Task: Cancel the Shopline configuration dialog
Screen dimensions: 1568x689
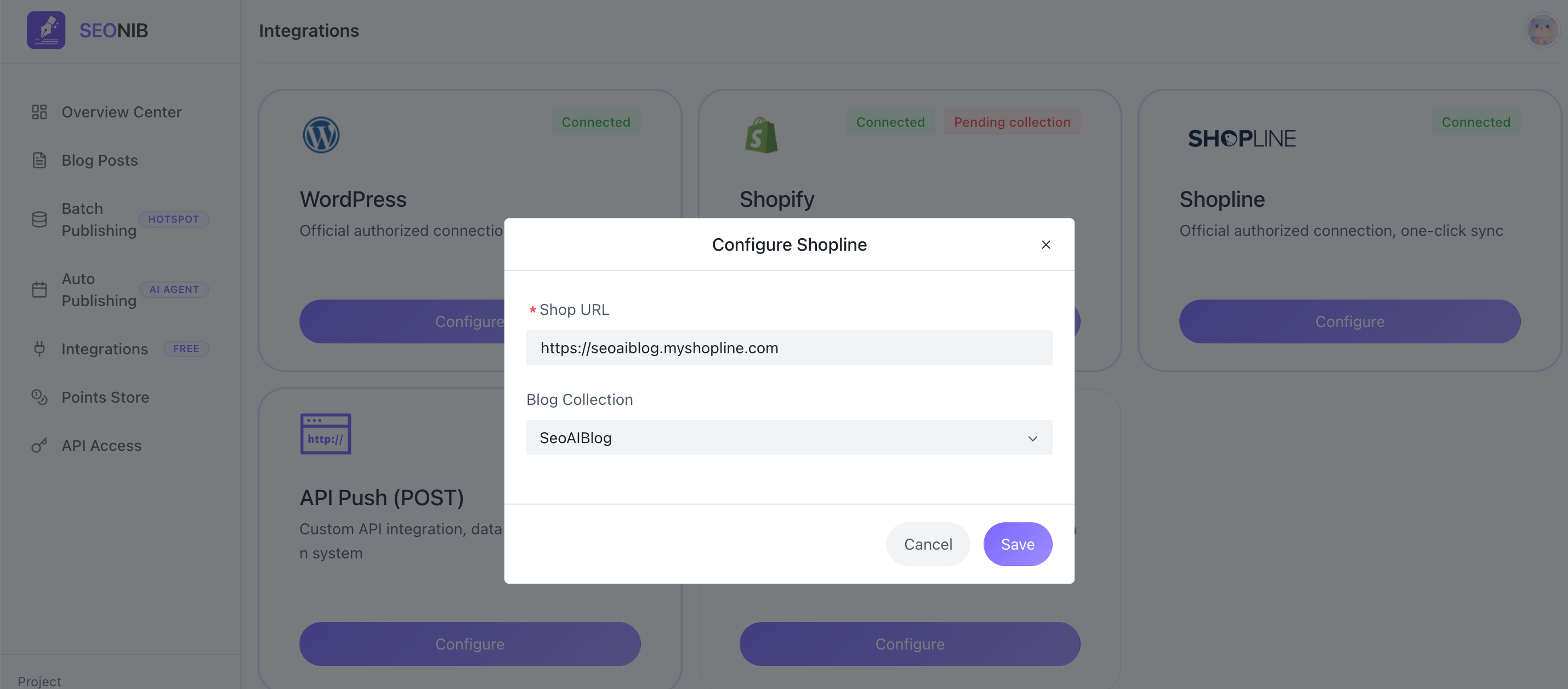Action: click(x=928, y=544)
